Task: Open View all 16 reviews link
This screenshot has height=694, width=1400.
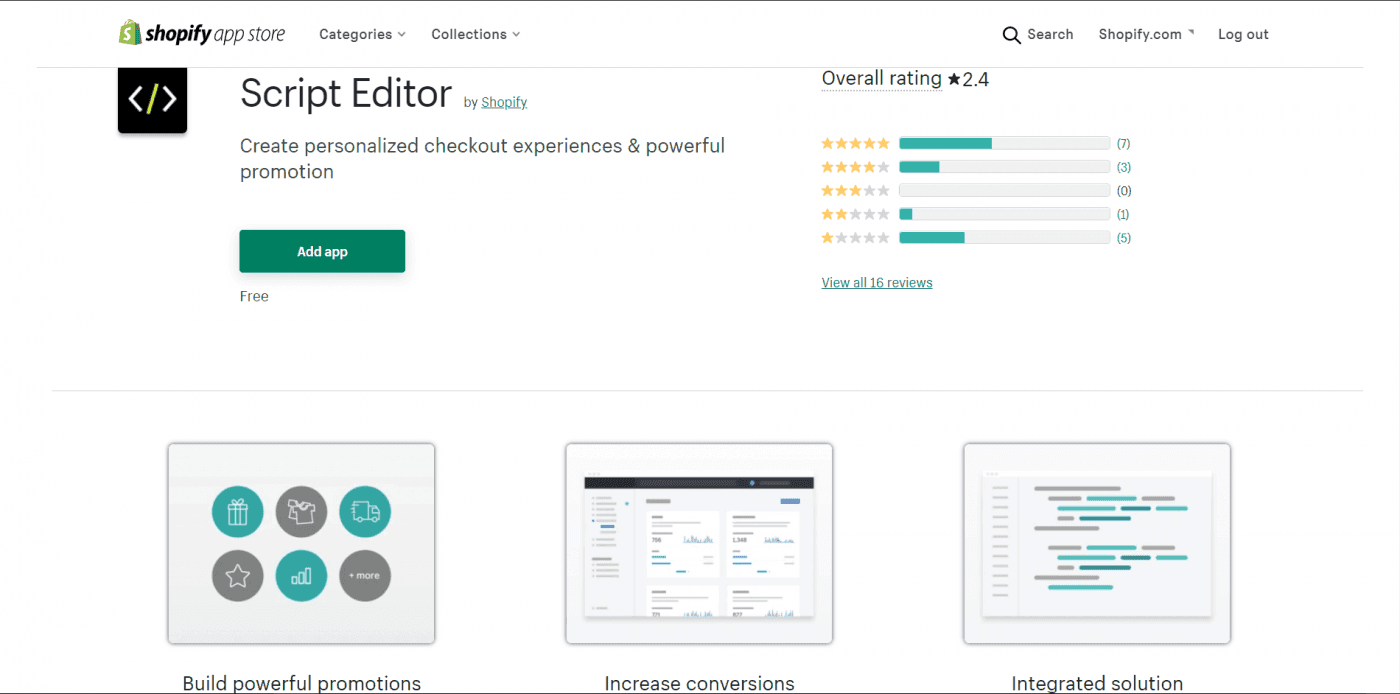Action: click(877, 283)
